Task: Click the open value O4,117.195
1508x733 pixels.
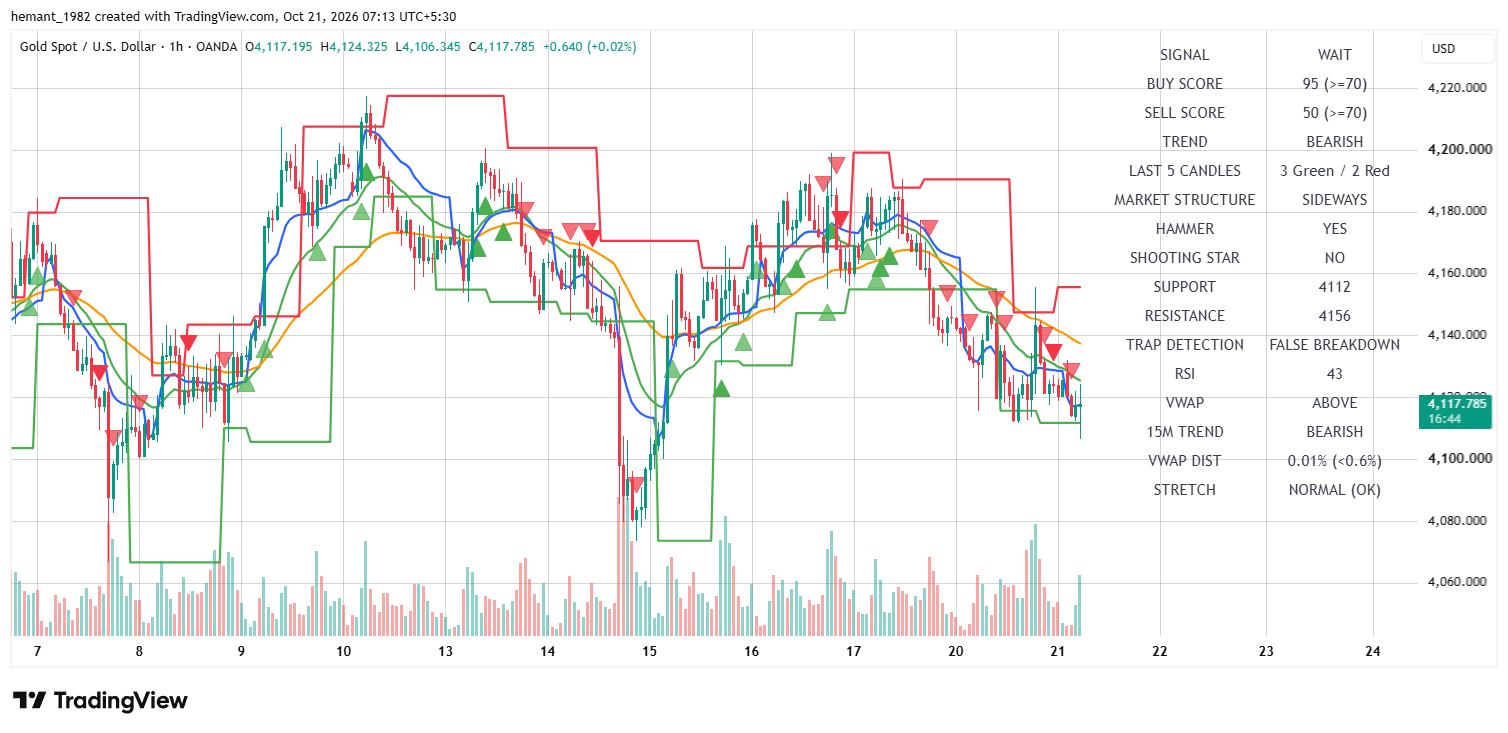Action: coord(281,46)
